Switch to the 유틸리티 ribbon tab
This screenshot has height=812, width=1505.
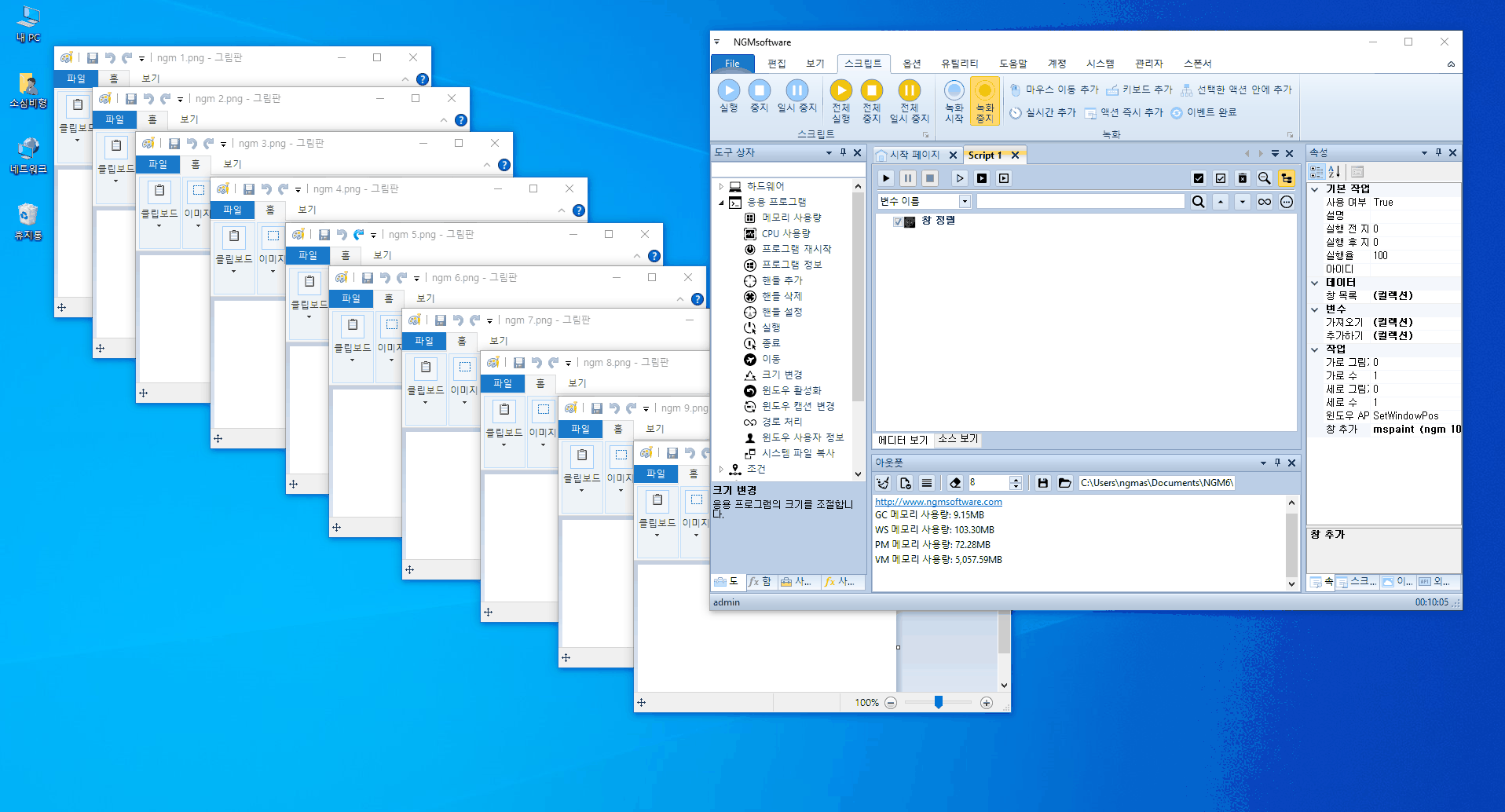(x=960, y=64)
